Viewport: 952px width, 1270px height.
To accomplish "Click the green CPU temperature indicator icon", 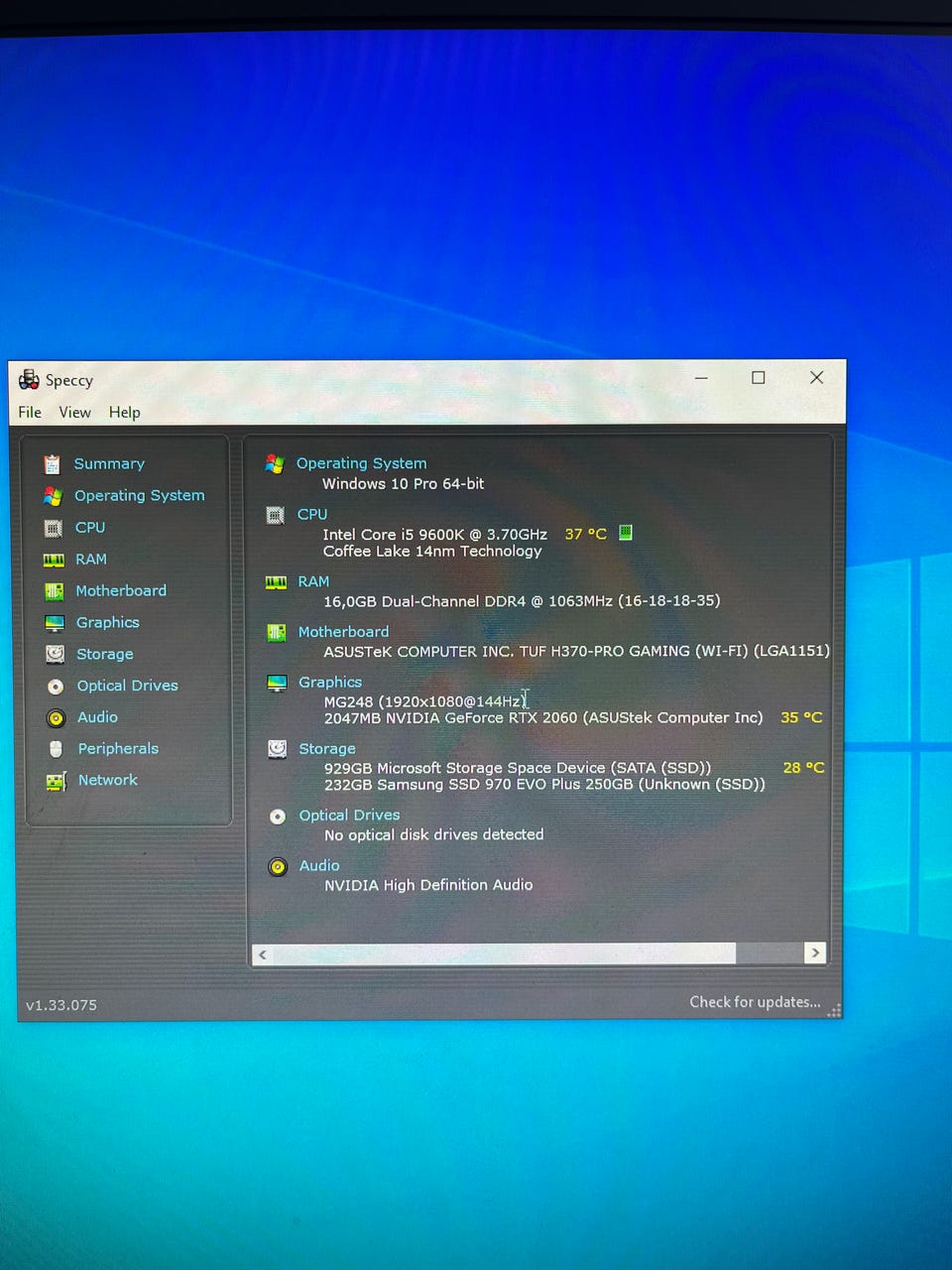I will 626,533.
